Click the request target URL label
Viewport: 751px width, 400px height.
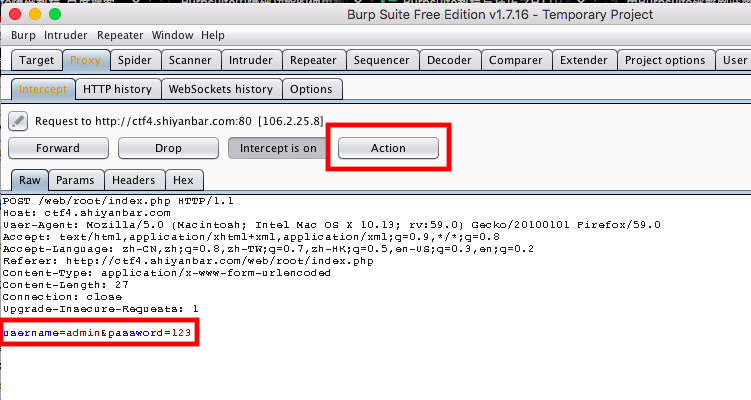[x=179, y=121]
